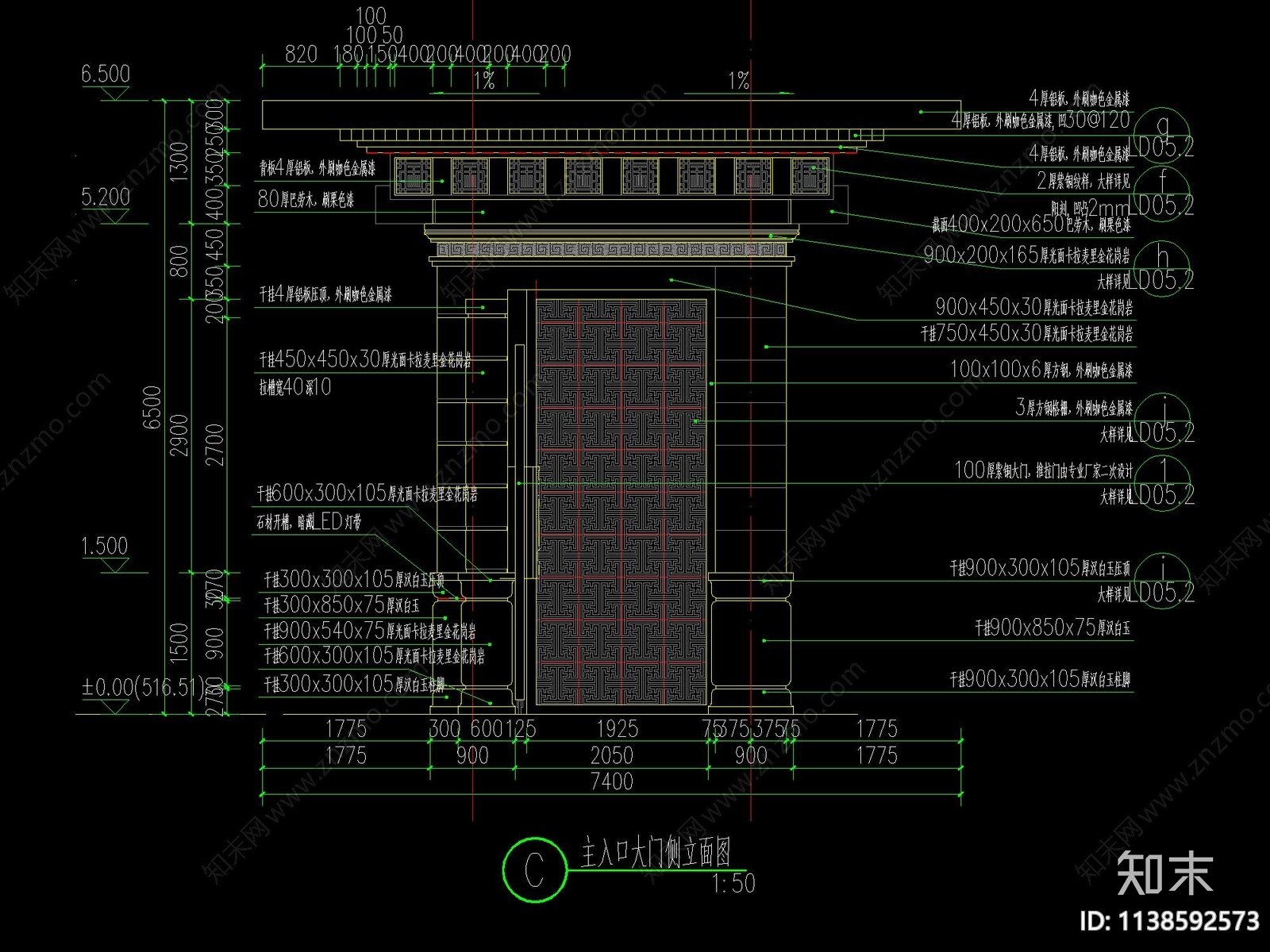Select the detail callout circle labeled h

pyautogui.click(x=1163, y=267)
